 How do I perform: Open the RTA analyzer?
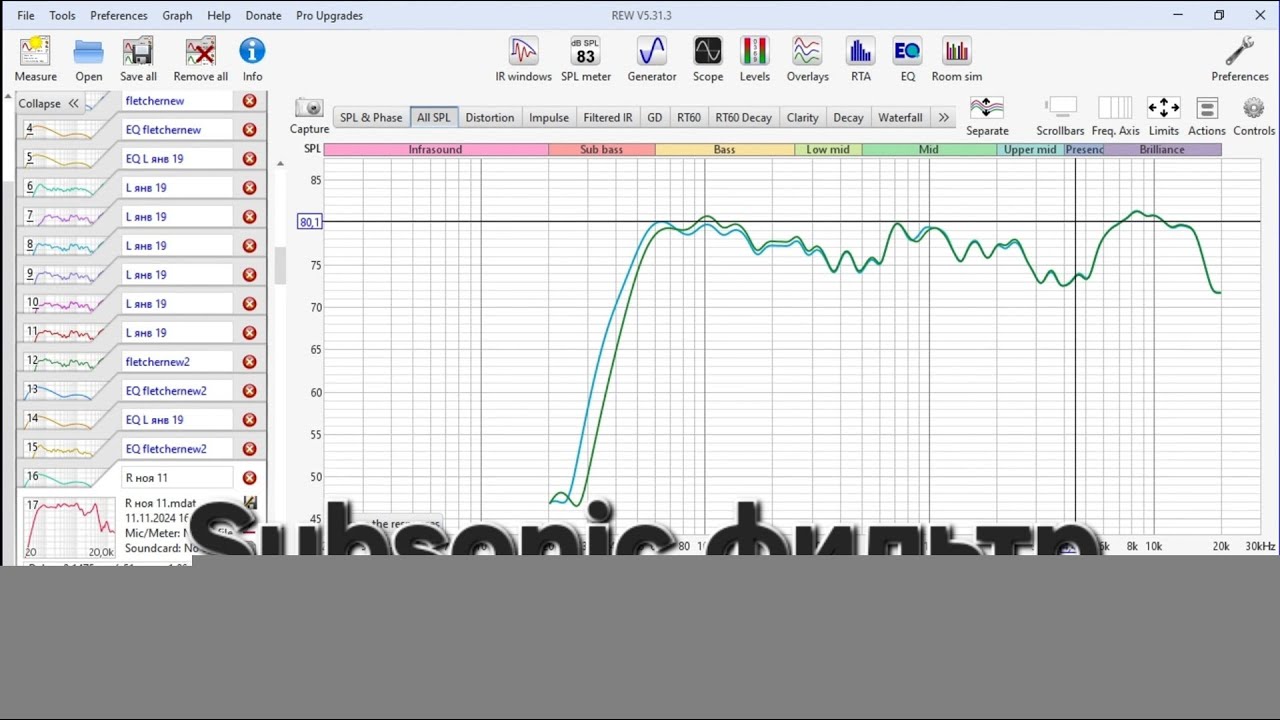pyautogui.click(x=860, y=59)
